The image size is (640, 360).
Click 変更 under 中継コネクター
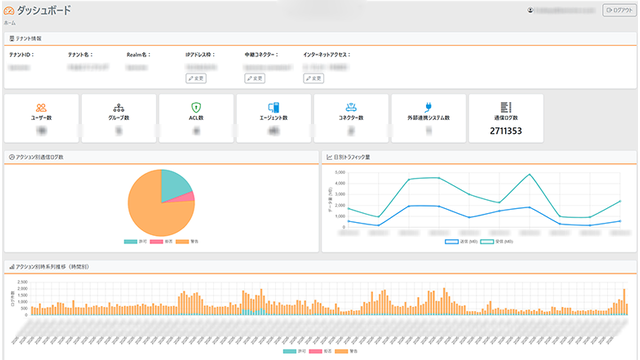[255, 78]
